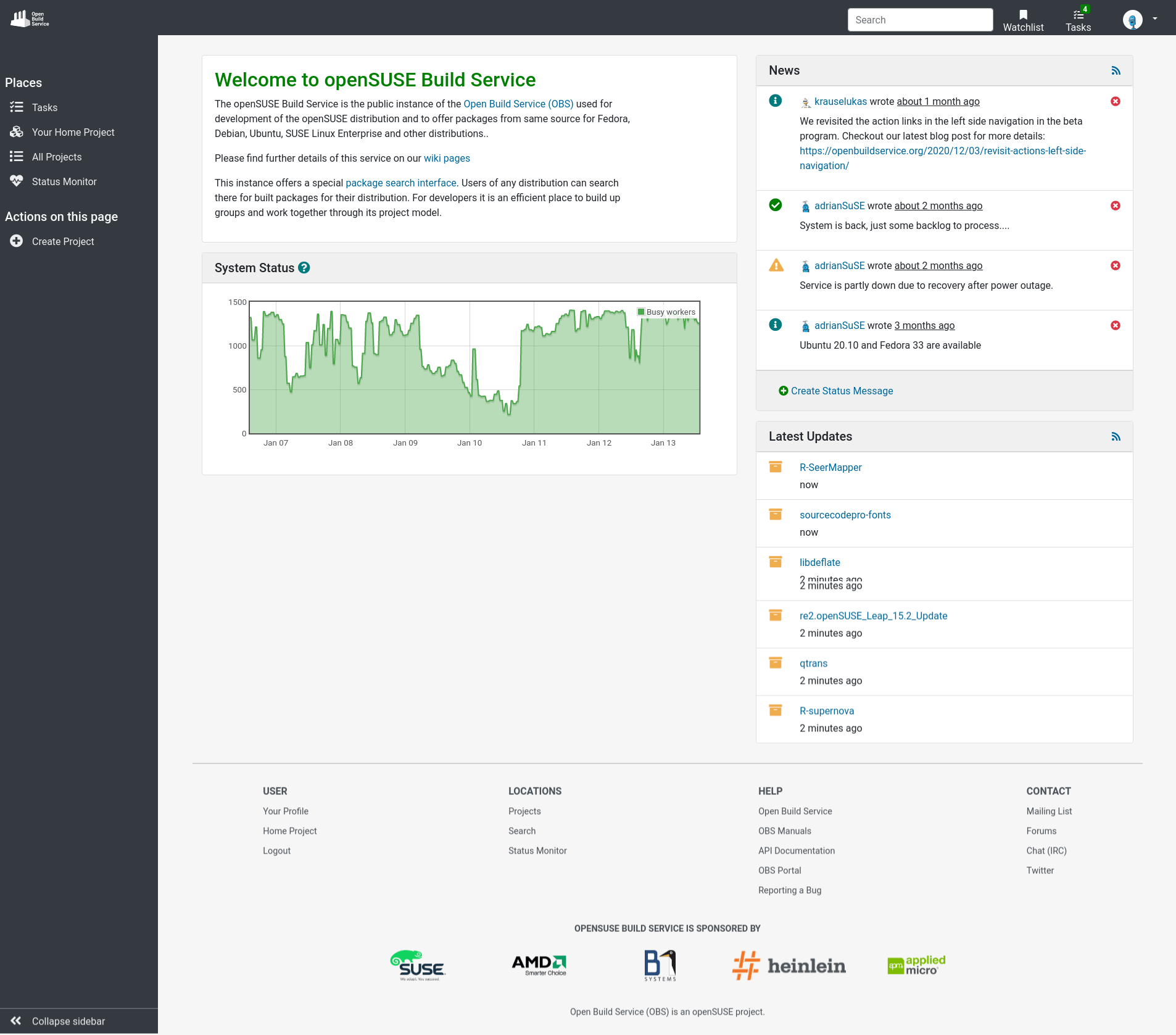Open Tasks from the top navigation bar
The image size is (1176, 1035).
point(1077,20)
